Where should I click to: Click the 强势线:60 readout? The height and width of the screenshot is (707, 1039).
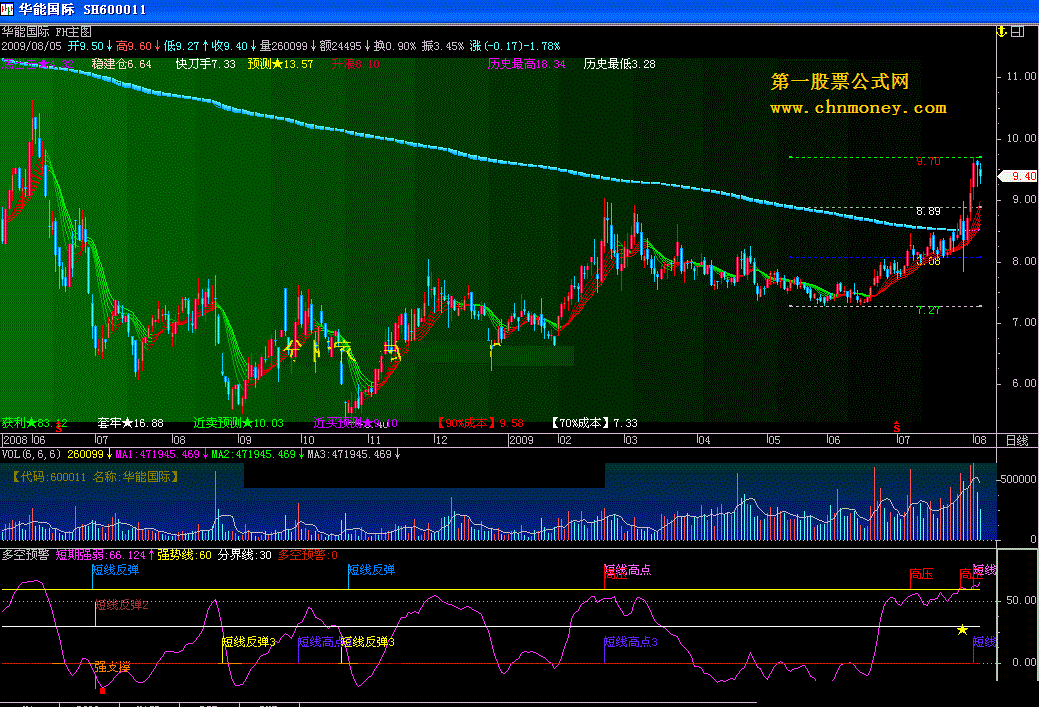[x=184, y=555]
